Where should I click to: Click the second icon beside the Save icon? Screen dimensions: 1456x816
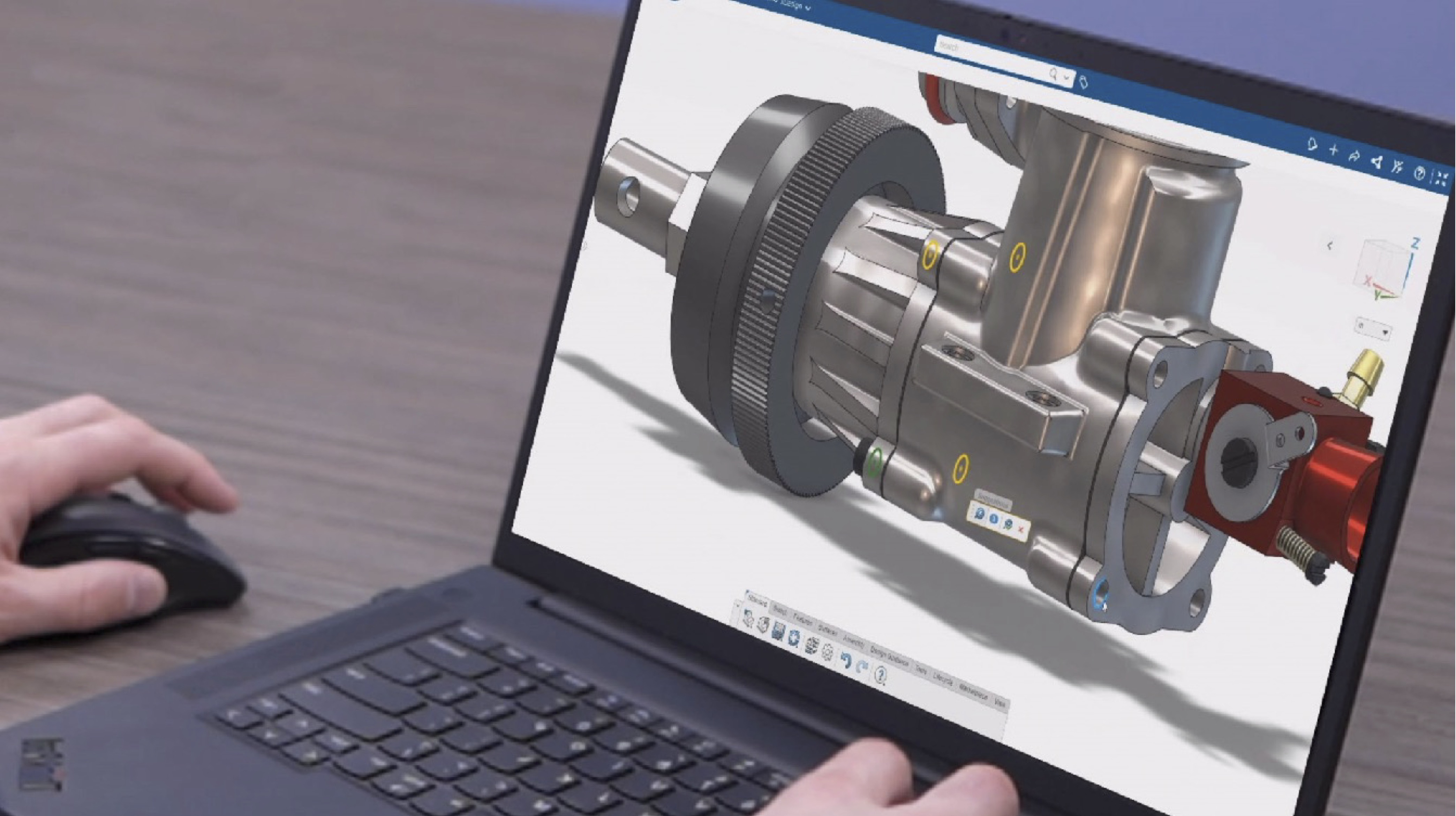click(764, 626)
